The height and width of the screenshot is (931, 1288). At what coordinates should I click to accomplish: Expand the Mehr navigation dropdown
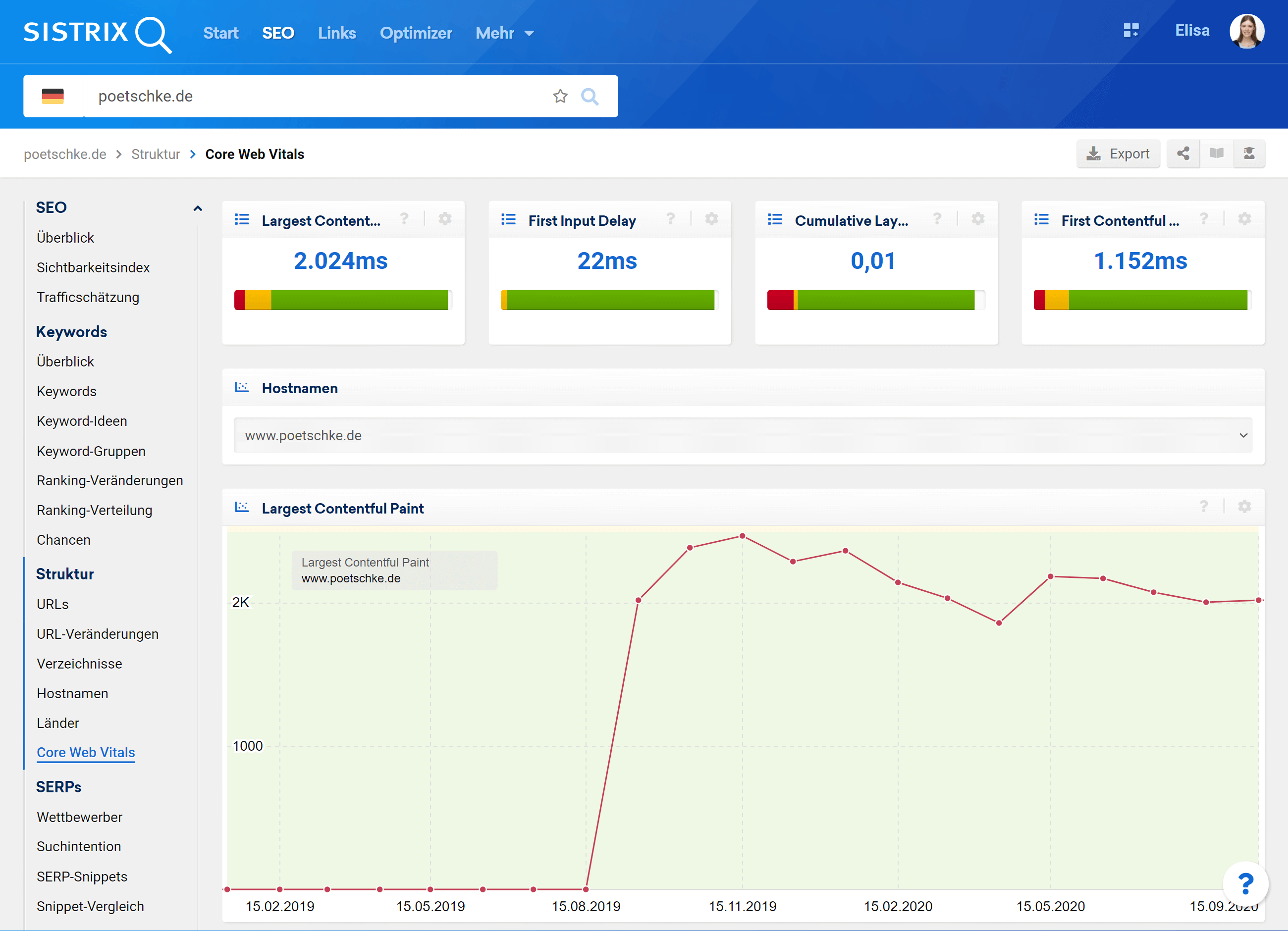coord(504,33)
